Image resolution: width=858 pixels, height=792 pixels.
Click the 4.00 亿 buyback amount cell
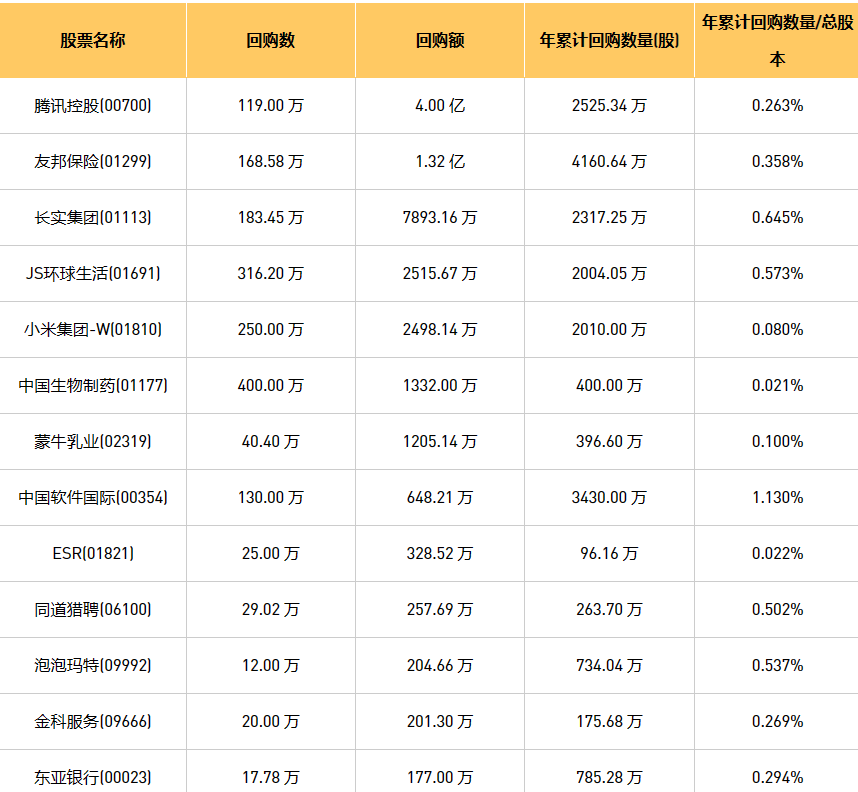click(440, 105)
